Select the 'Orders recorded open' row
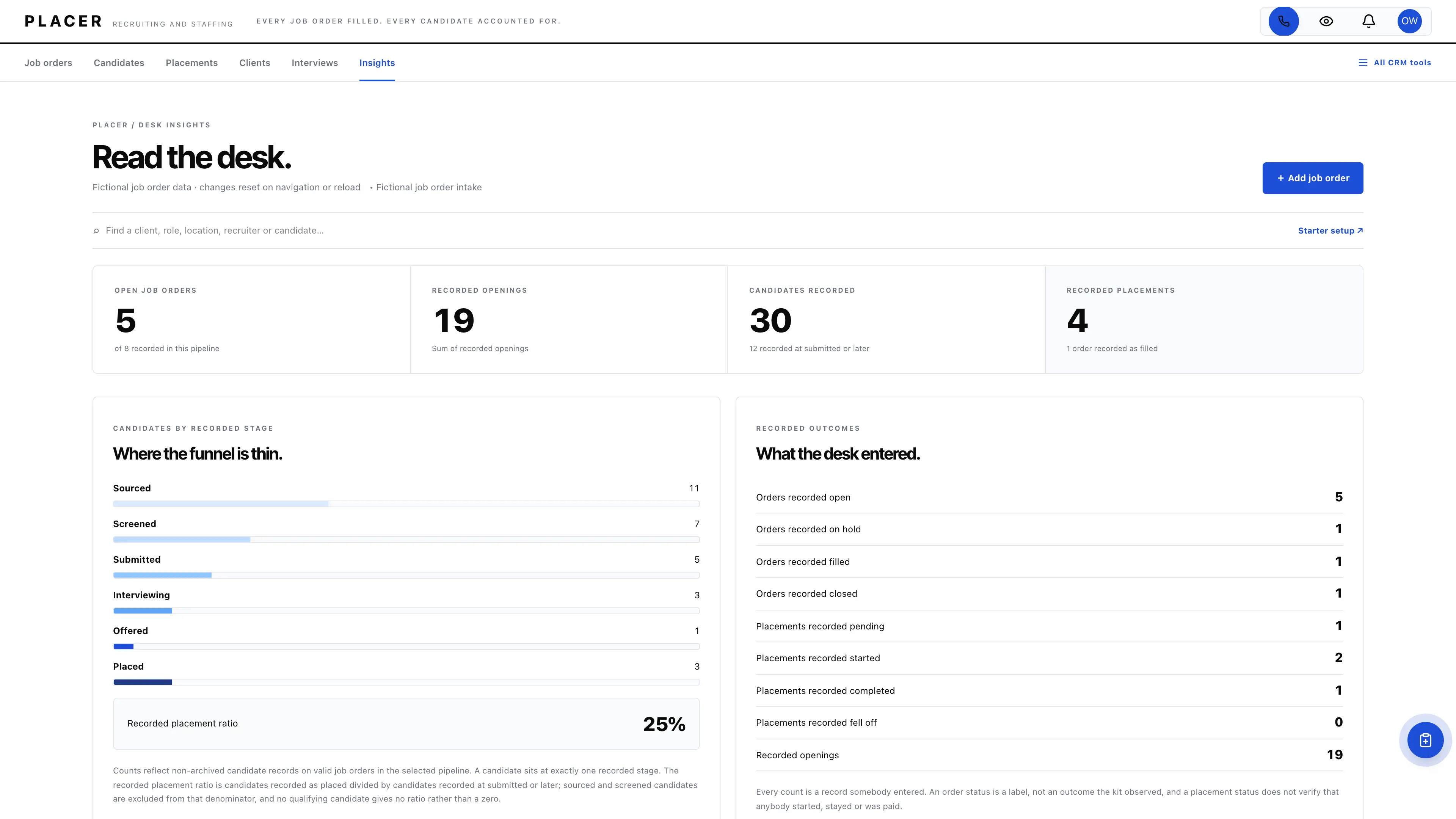 pos(1049,497)
